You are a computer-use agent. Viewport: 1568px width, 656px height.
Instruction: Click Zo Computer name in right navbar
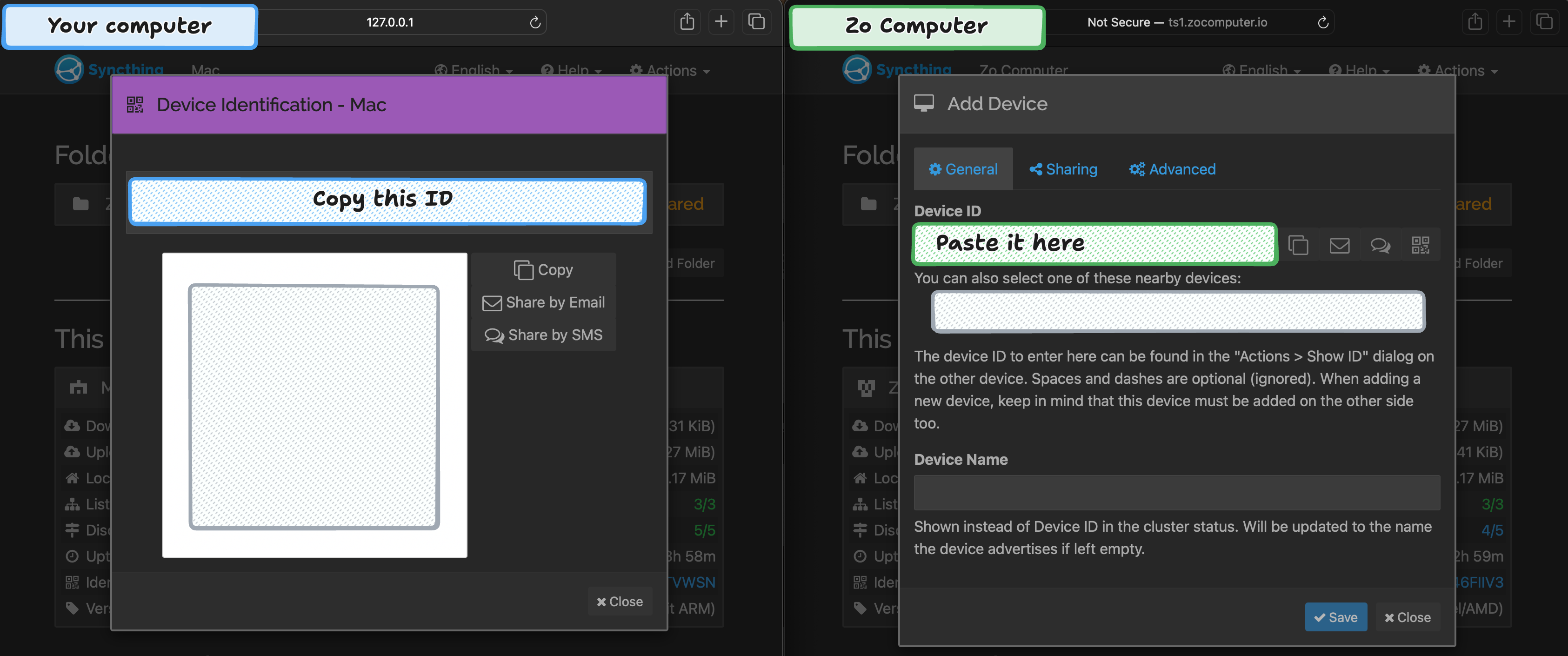coord(1023,71)
